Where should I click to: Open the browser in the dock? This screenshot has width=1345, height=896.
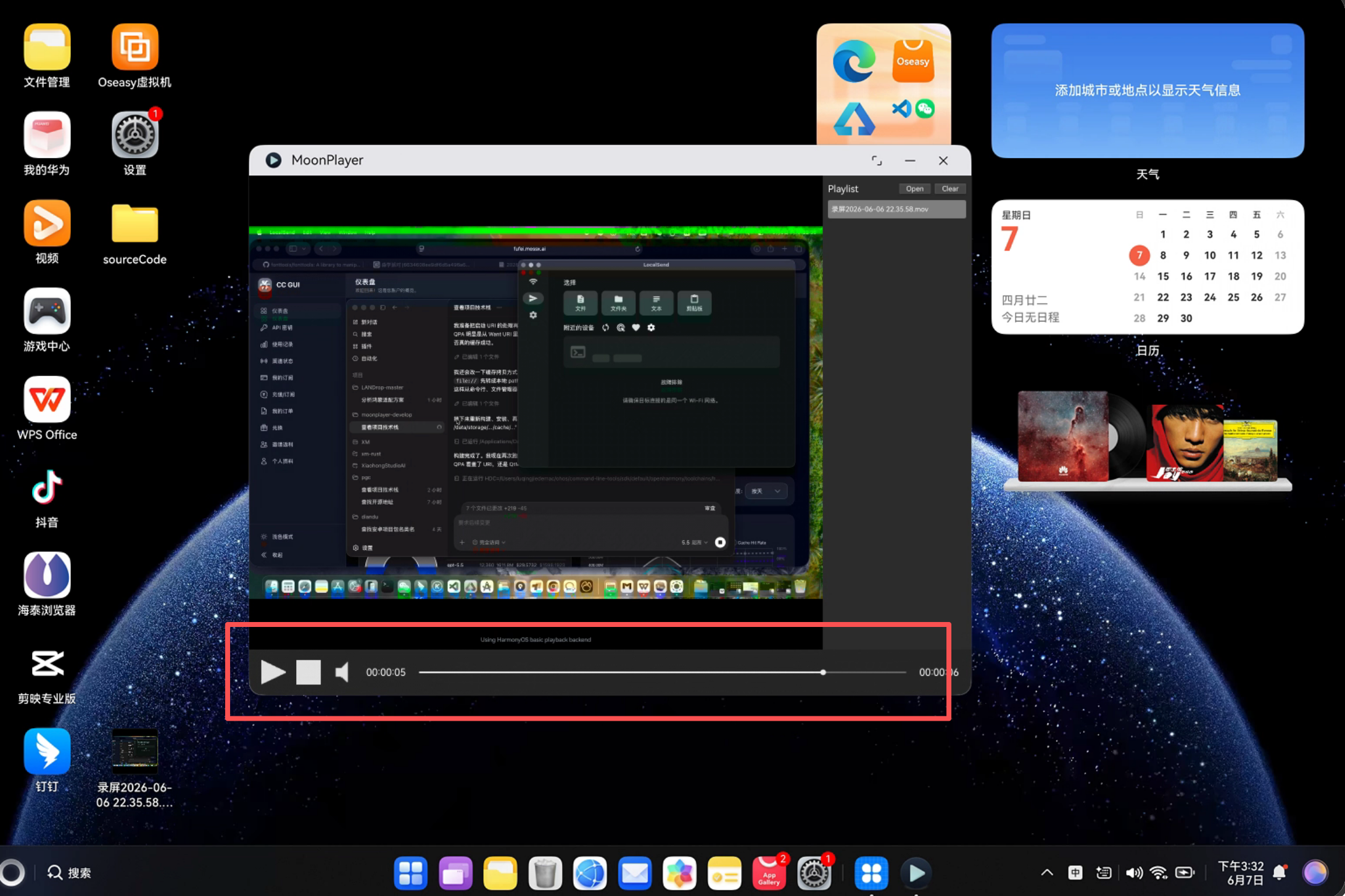point(590,873)
